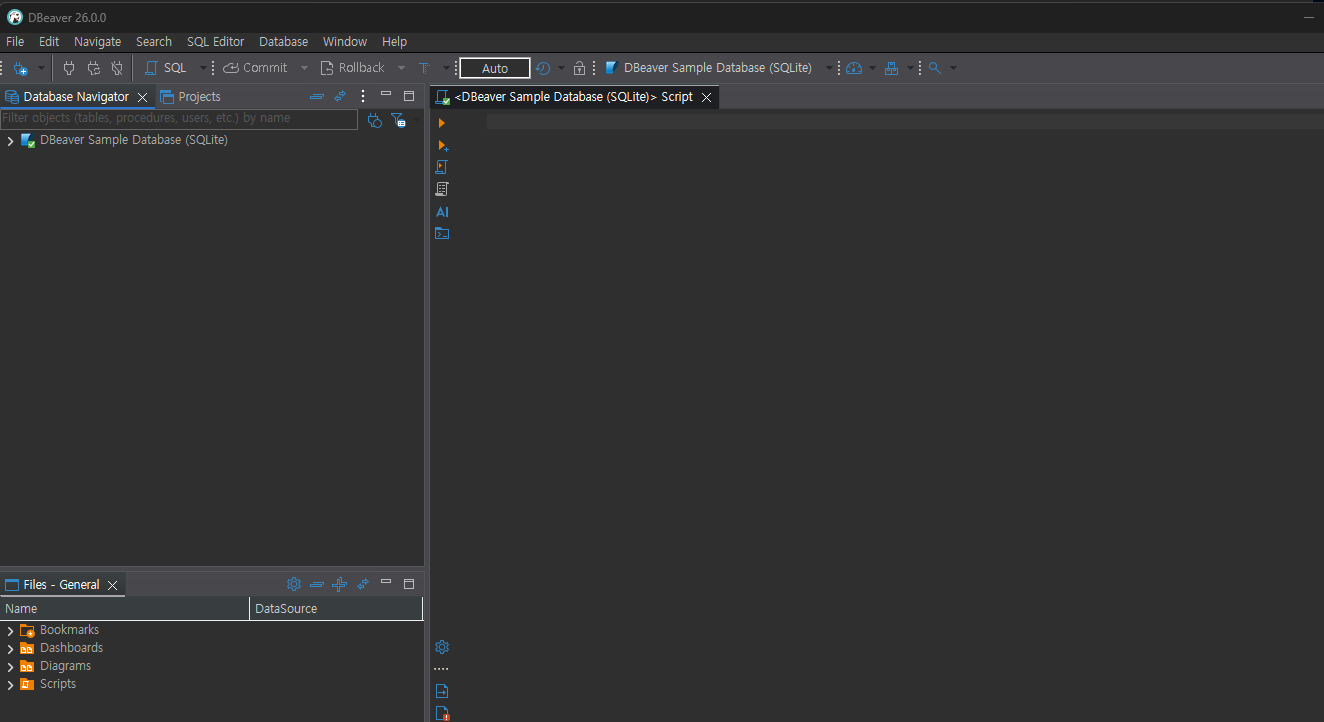
Task: Switch to the Projects tab
Action: (x=190, y=97)
